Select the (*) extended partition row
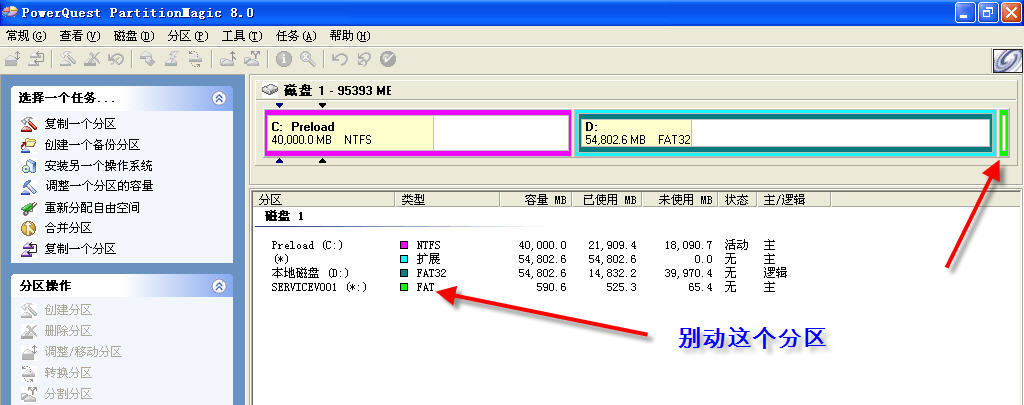Viewport: 1024px width, 405px height. coord(524,259)
